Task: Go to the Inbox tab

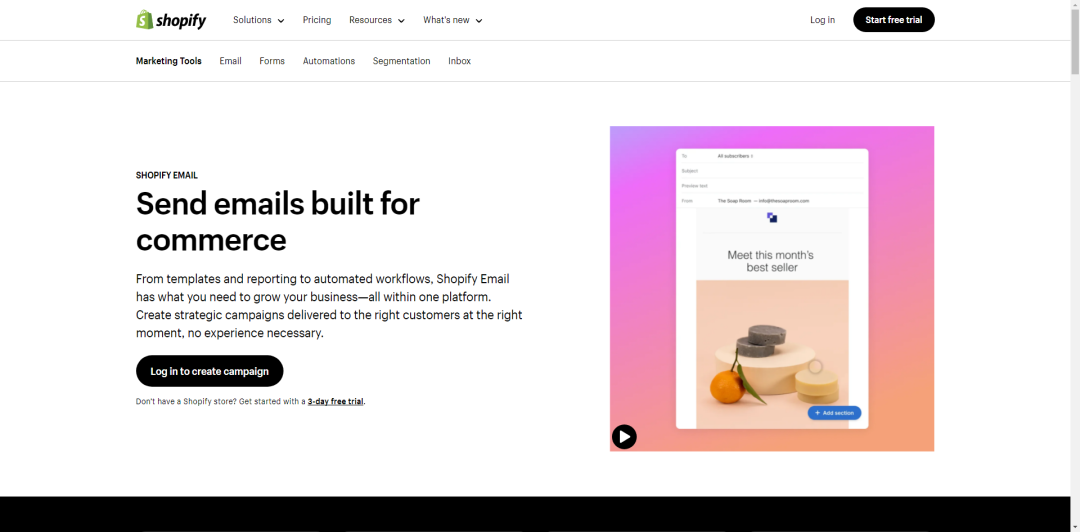Action: 459,61
